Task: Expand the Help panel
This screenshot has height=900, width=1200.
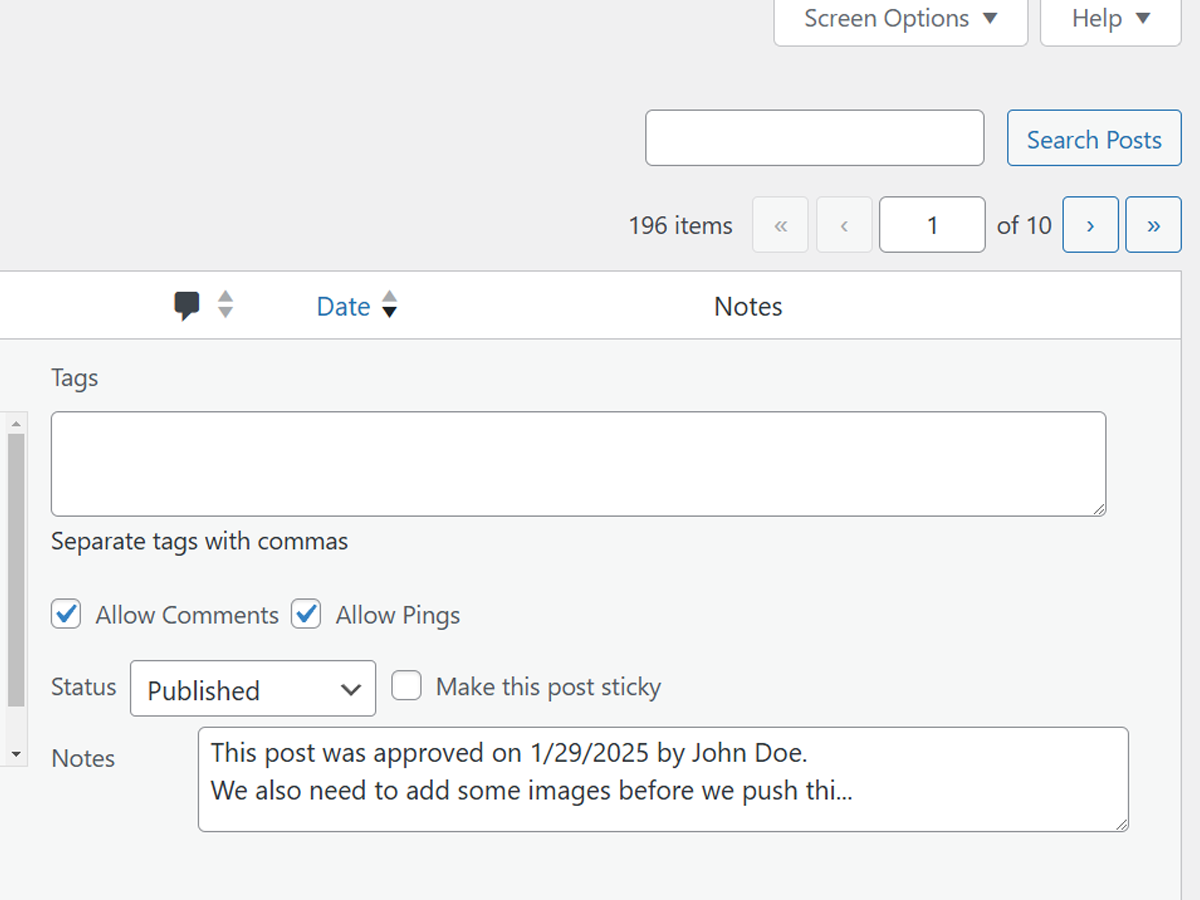Action: [x=1110, y=19]
